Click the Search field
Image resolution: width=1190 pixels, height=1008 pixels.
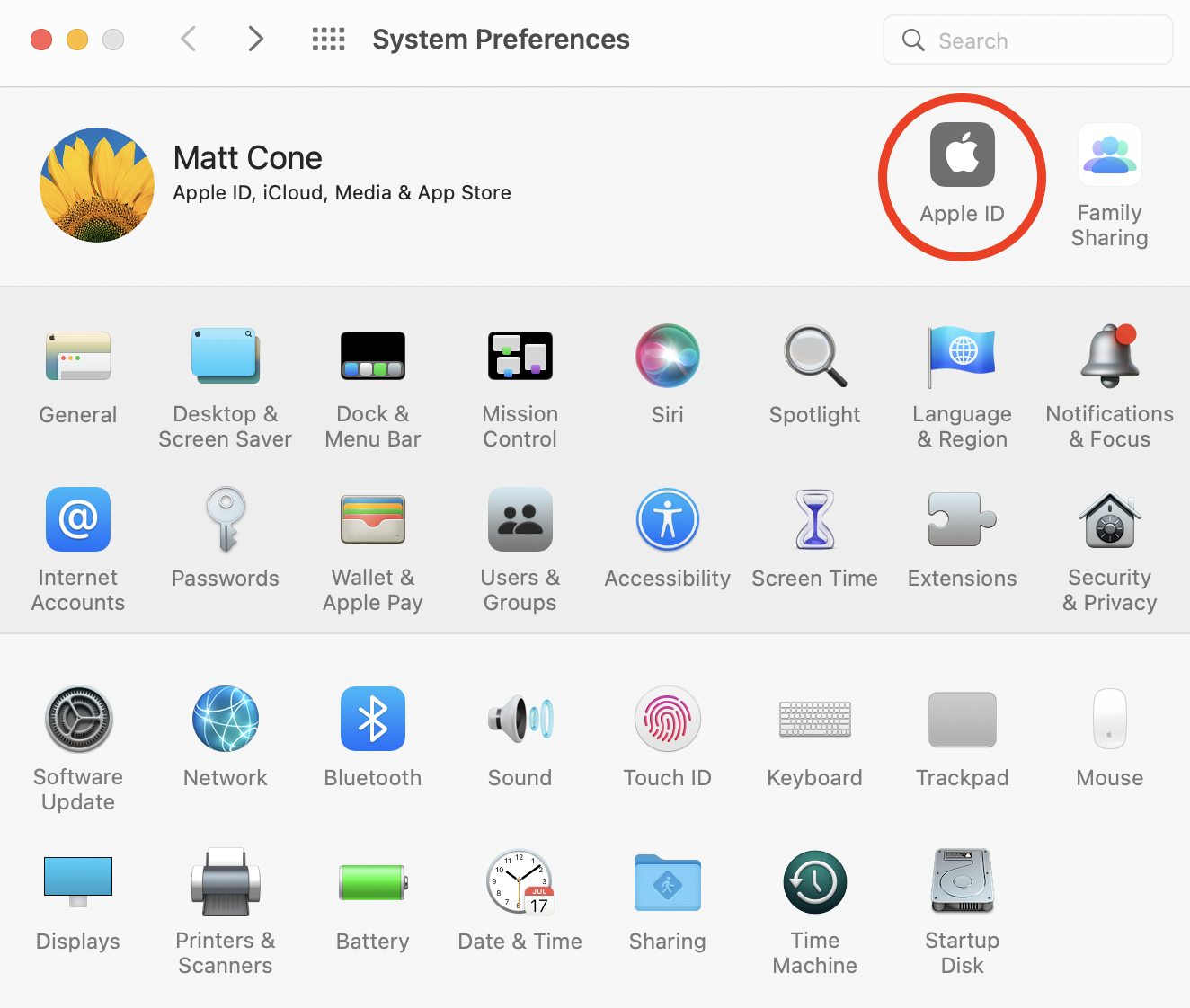click(1027, 40)
